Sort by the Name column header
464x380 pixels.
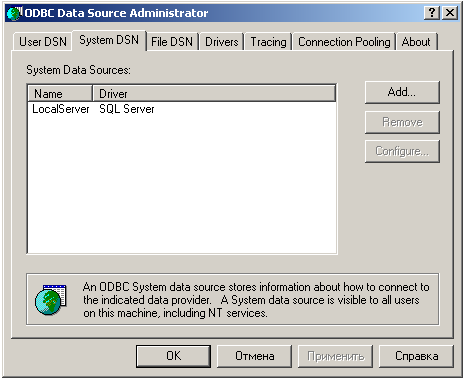tap(60, 94)
